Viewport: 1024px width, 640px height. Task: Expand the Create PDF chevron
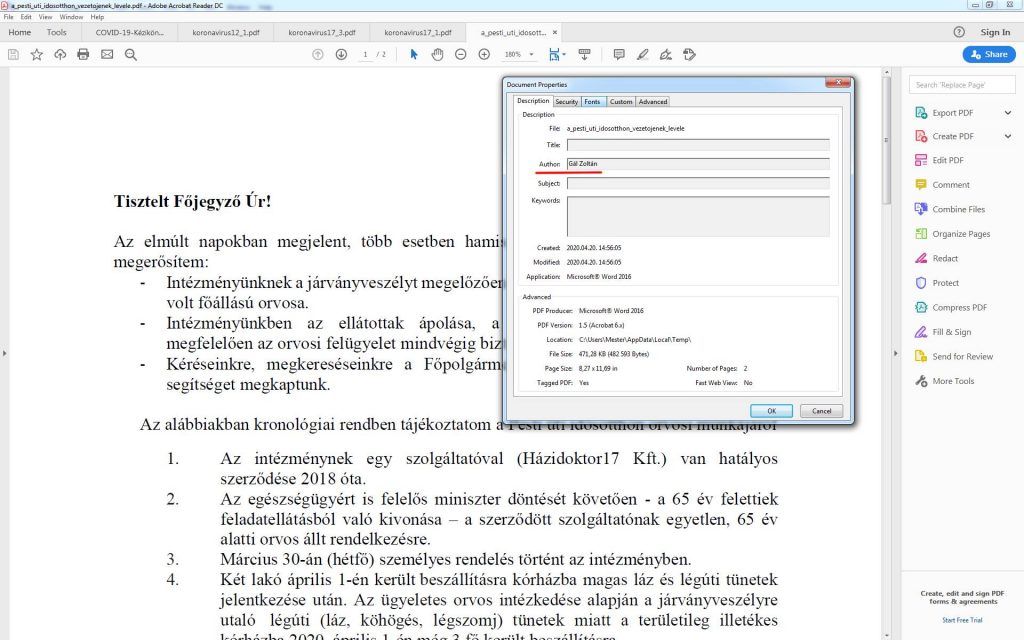pos(1008,136)
